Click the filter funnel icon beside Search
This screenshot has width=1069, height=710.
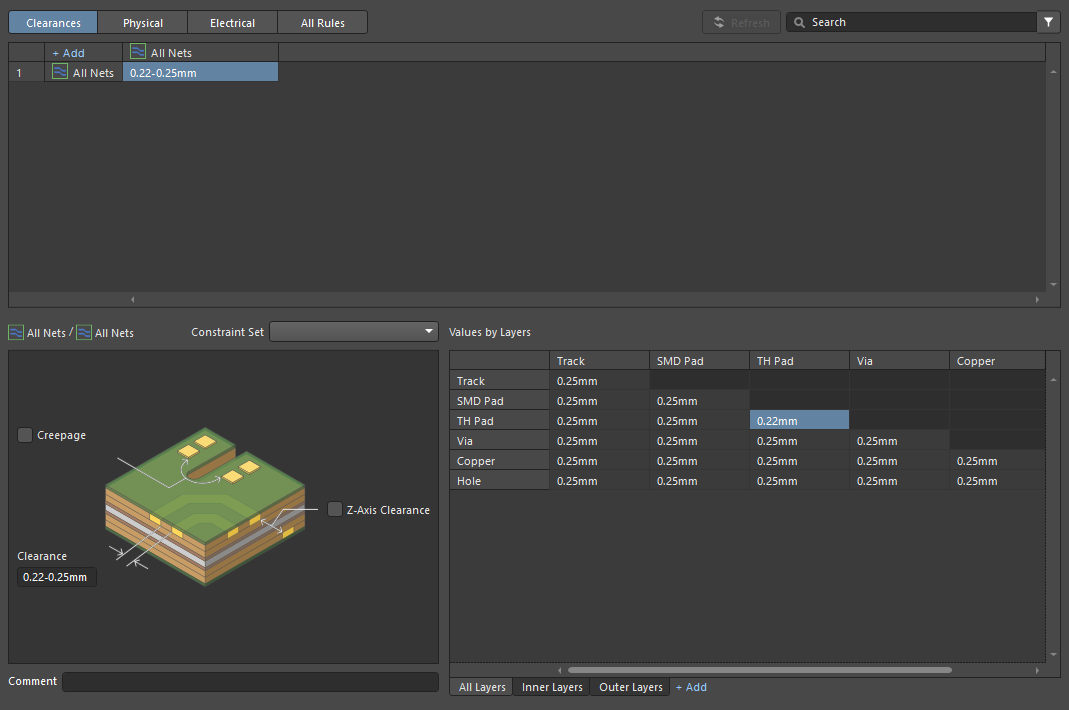pyautogui.click(x=1049, y=22)
